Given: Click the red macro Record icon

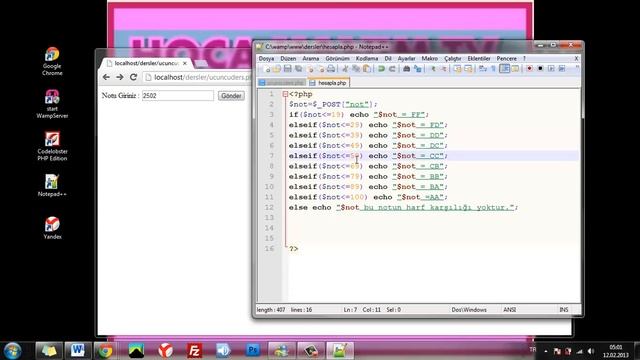Looking at the screenshot, I should (529, 69).
